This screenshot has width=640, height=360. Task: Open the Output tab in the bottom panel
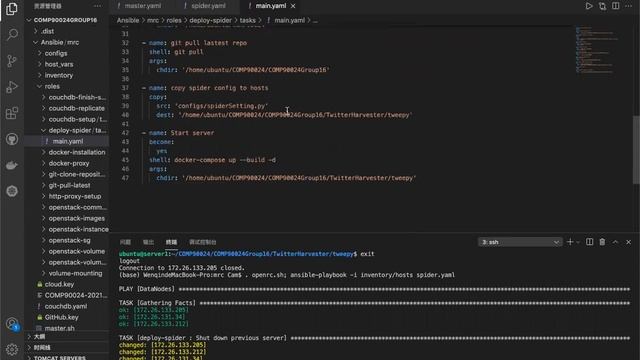(x=148, y=242)
